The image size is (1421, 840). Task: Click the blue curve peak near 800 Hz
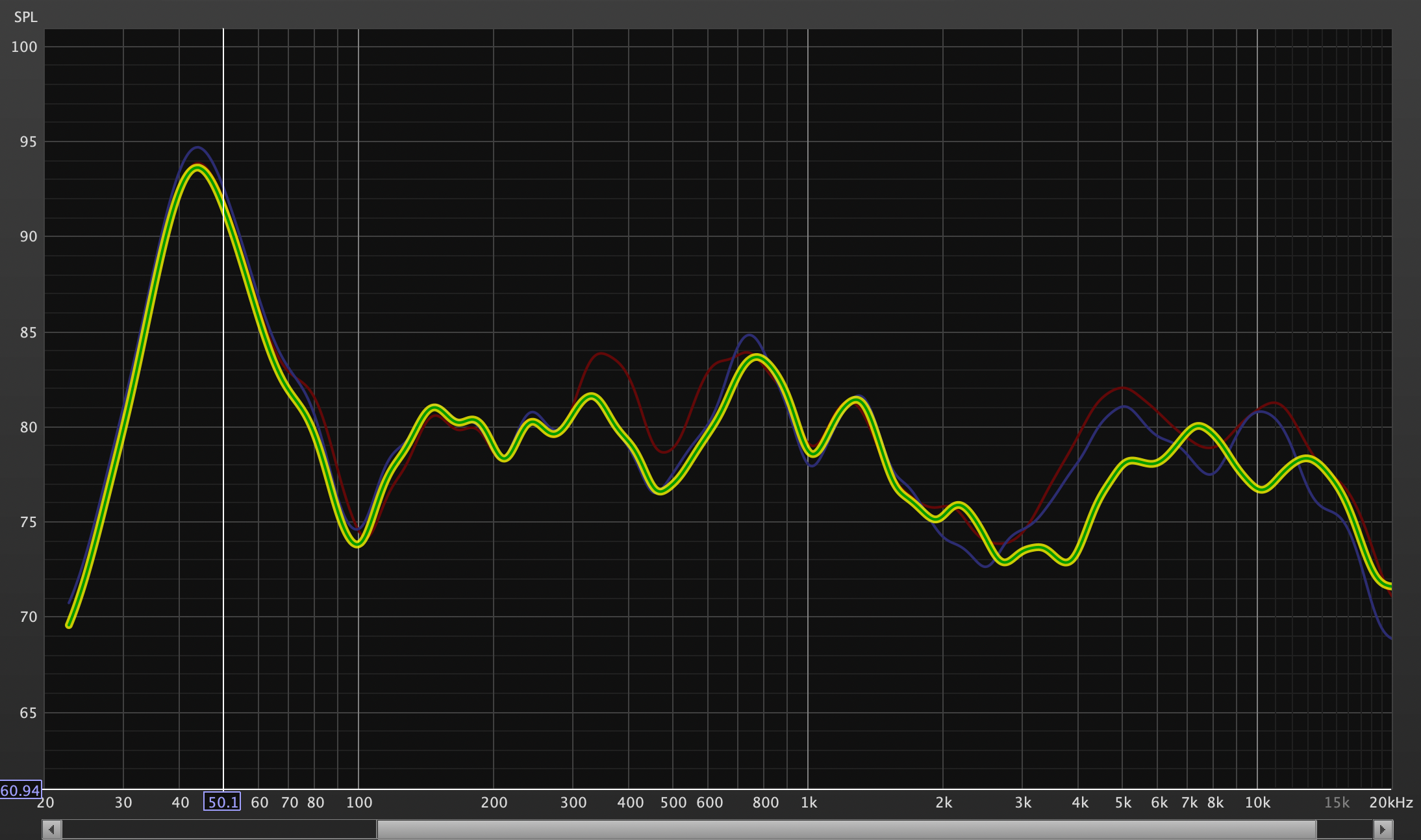coord(749,336)
